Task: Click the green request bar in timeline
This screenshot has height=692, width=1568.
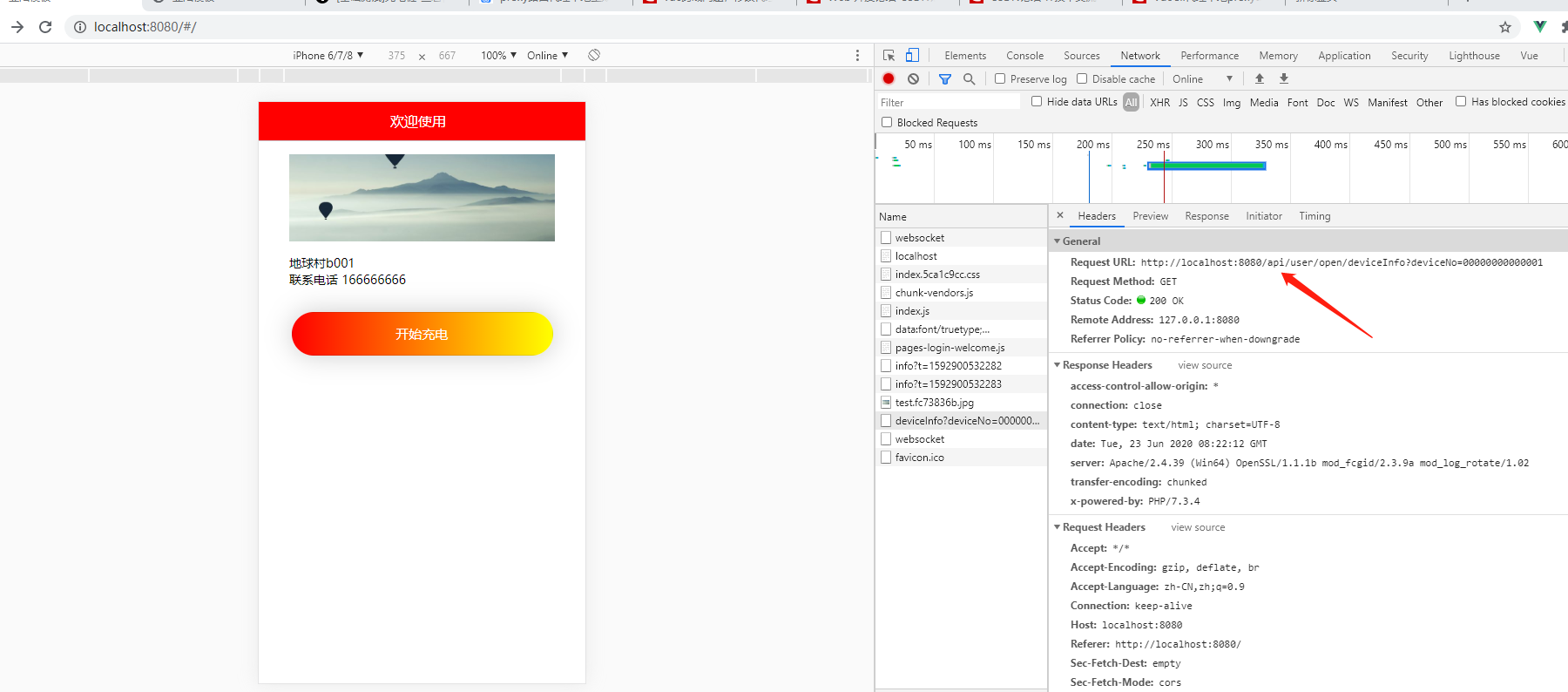Action: tap(1206, 166)
